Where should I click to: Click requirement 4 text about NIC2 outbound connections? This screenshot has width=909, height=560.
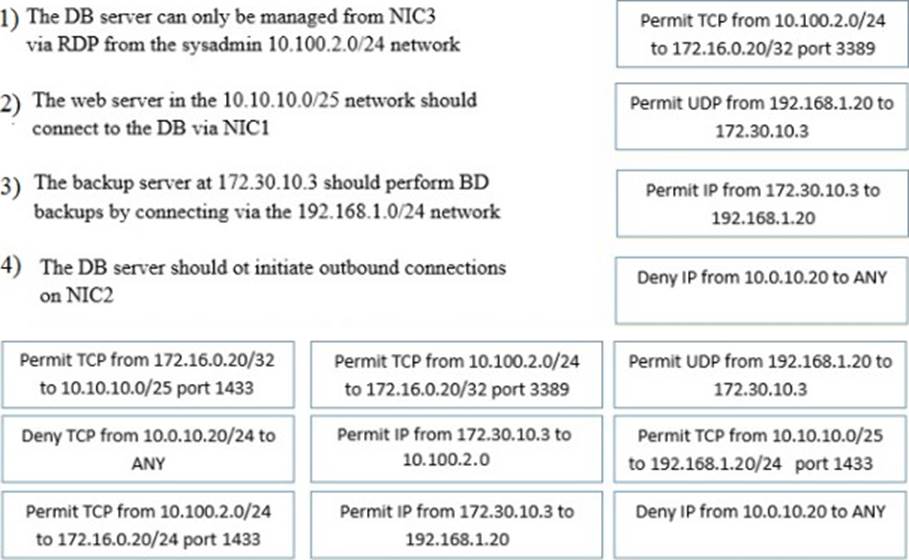(272, 281)
